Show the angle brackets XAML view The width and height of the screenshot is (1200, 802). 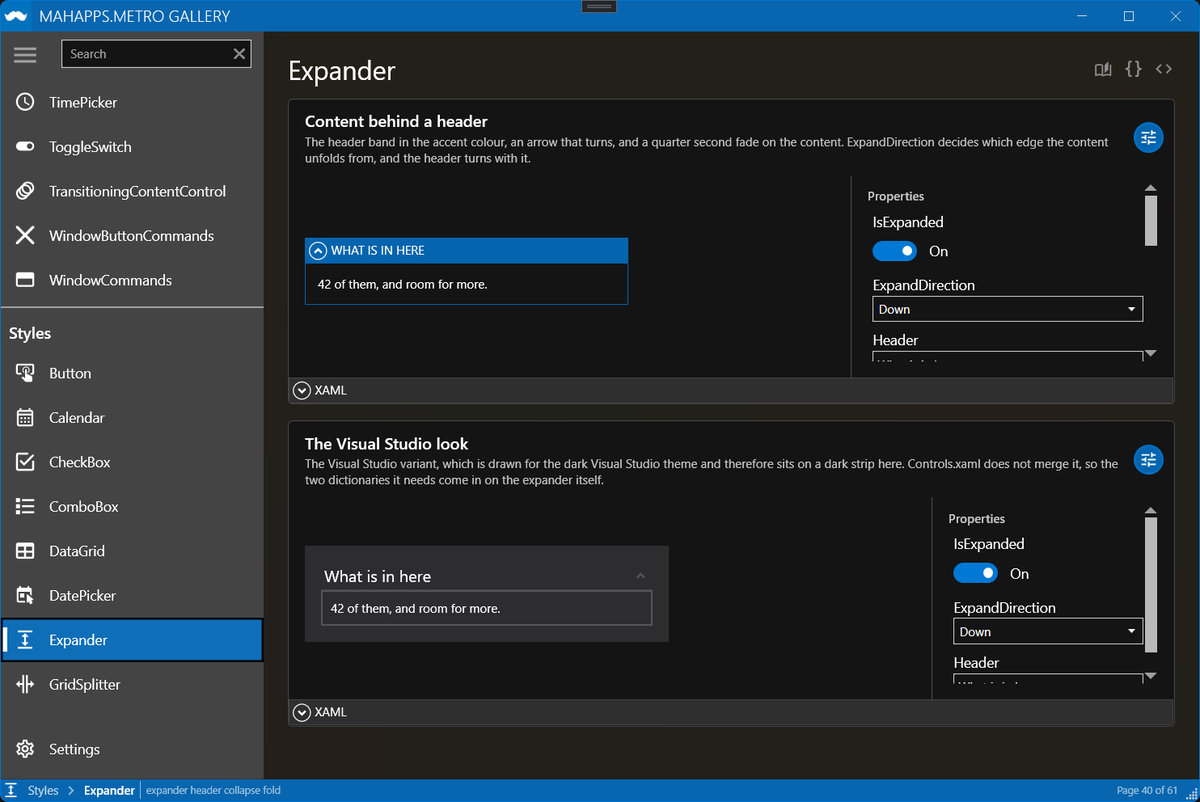pyautogui.click(x=1163, y=69)
